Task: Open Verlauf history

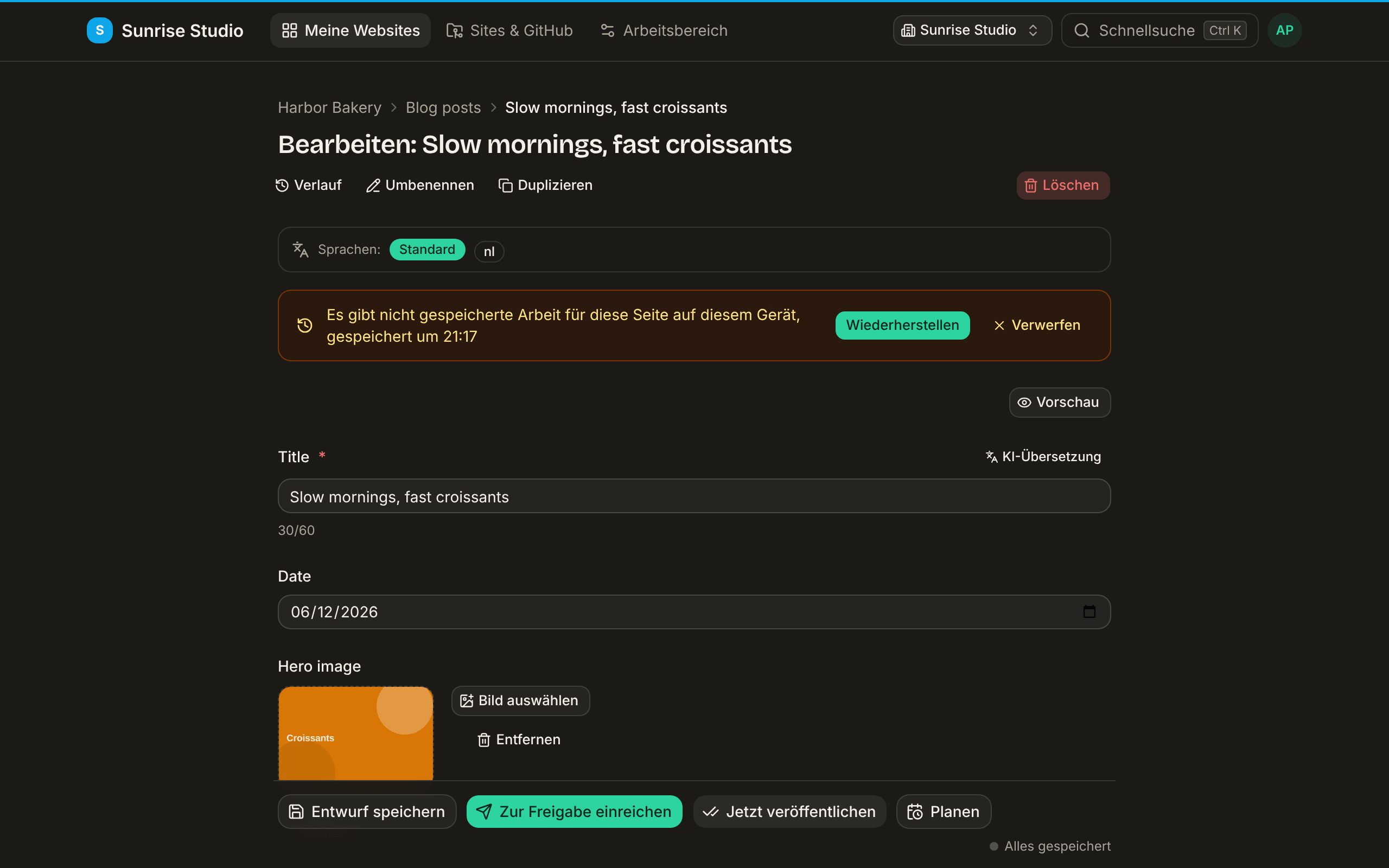Action: point(308,185)
